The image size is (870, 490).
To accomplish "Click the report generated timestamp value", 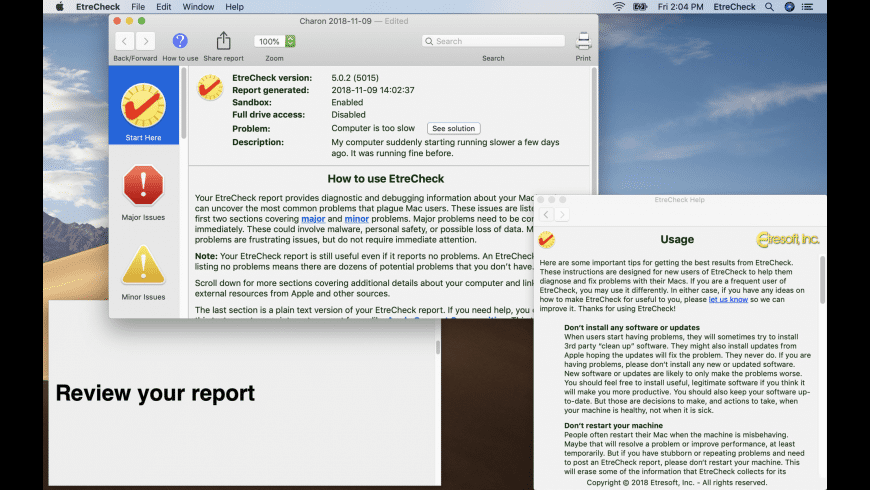I will (373, 90).
